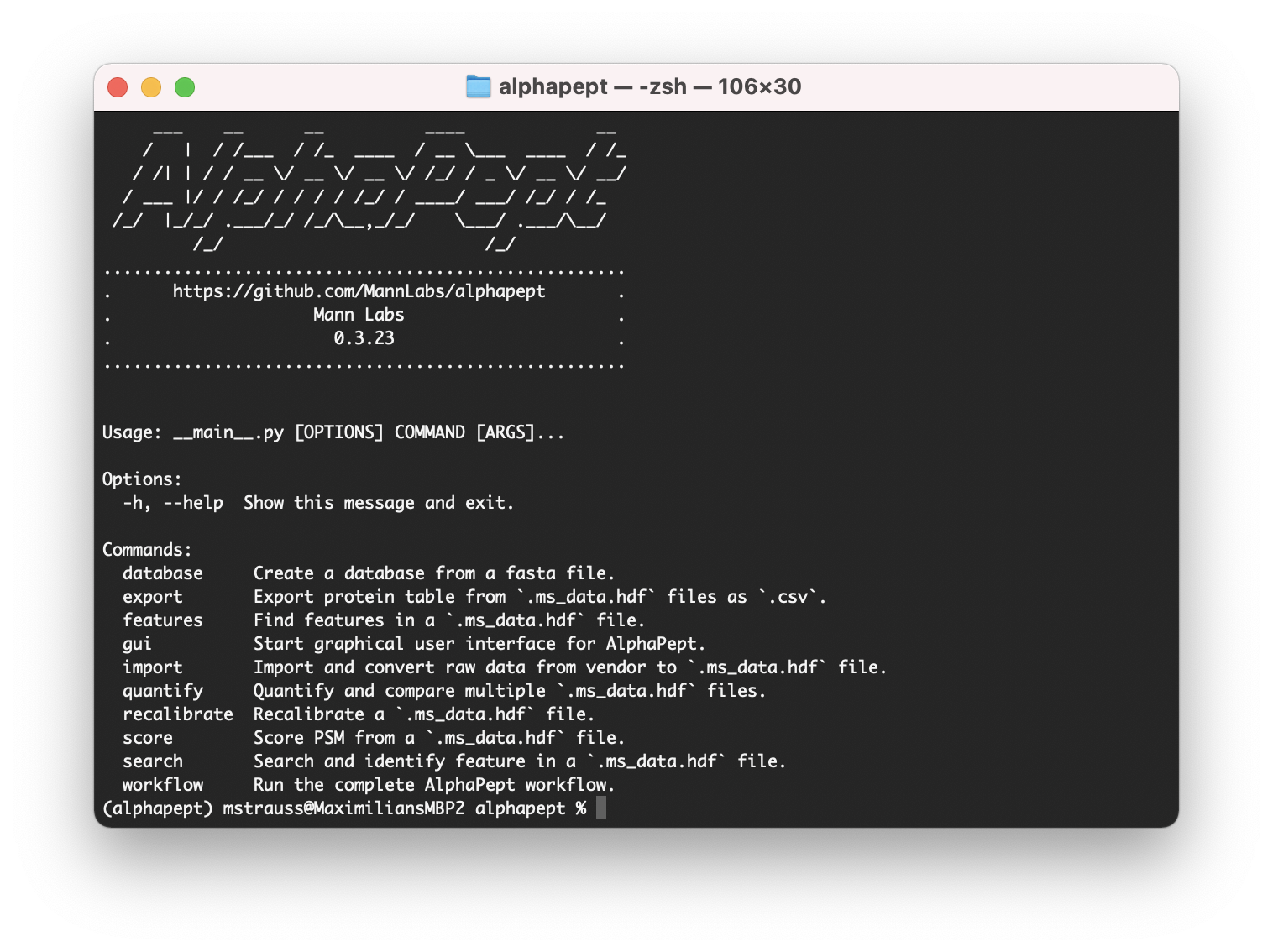This screenshot has height=952, width=1273.
Task: Click the 'recalibrate' command name
Action: (178, 714)
